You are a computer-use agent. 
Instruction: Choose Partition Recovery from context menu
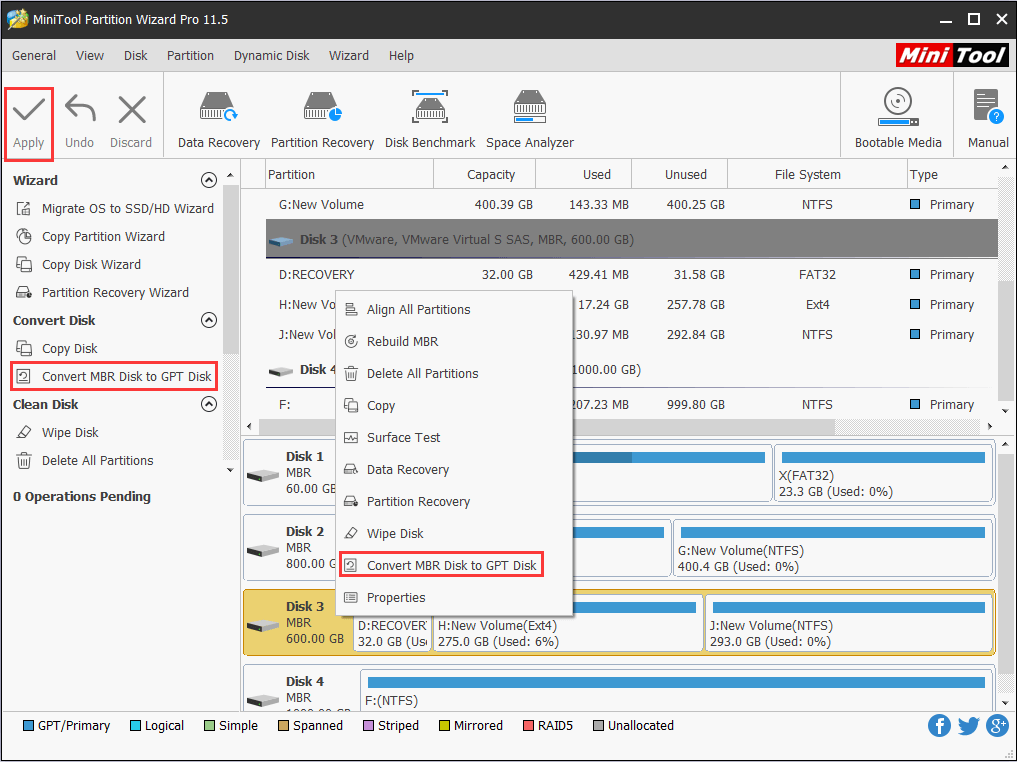(454, 502)
